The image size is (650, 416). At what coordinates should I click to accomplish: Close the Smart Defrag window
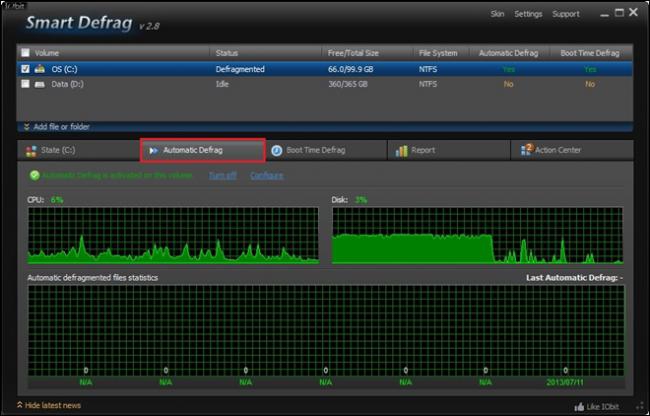tap(633, 12)
